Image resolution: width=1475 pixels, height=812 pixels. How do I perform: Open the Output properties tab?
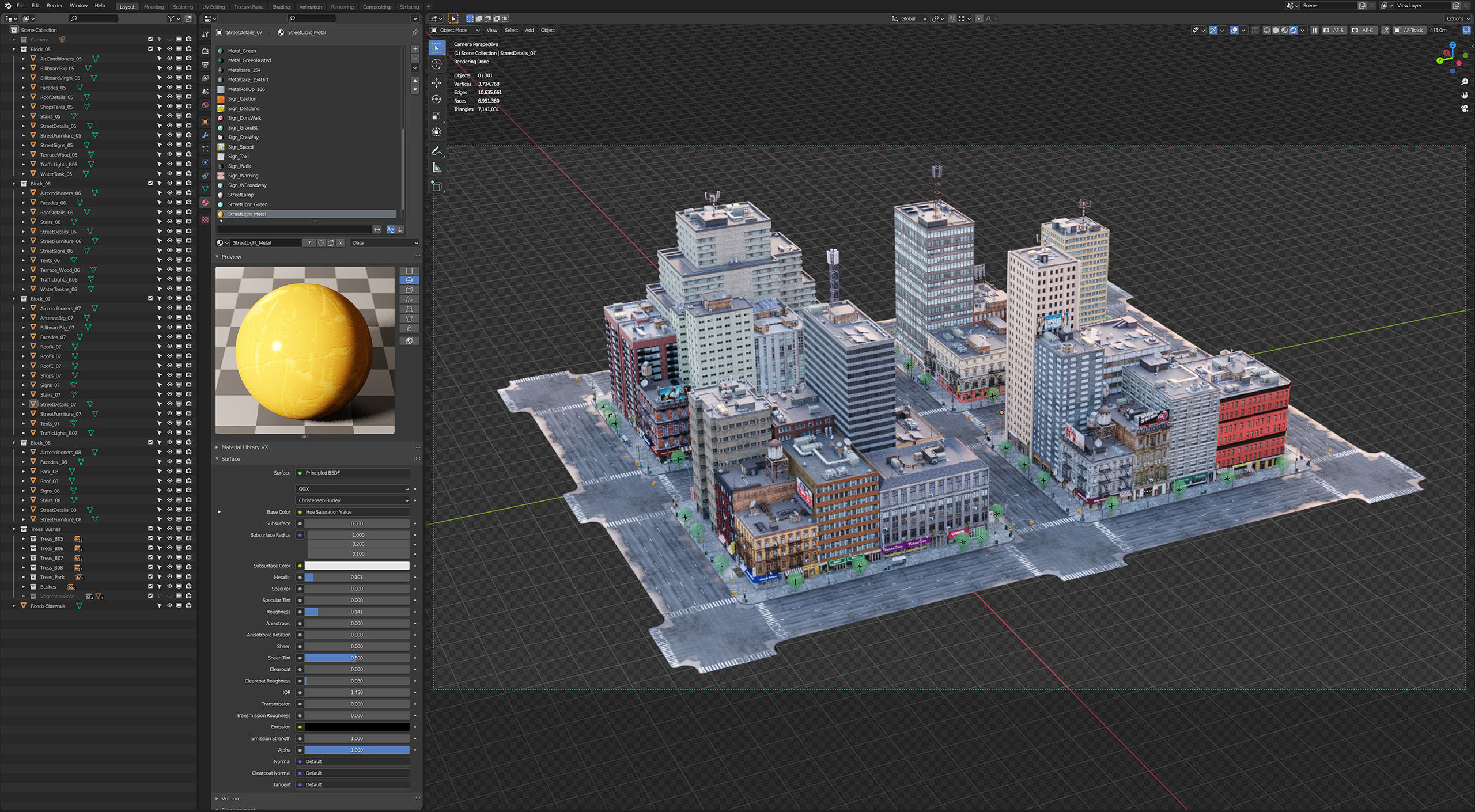205,64
